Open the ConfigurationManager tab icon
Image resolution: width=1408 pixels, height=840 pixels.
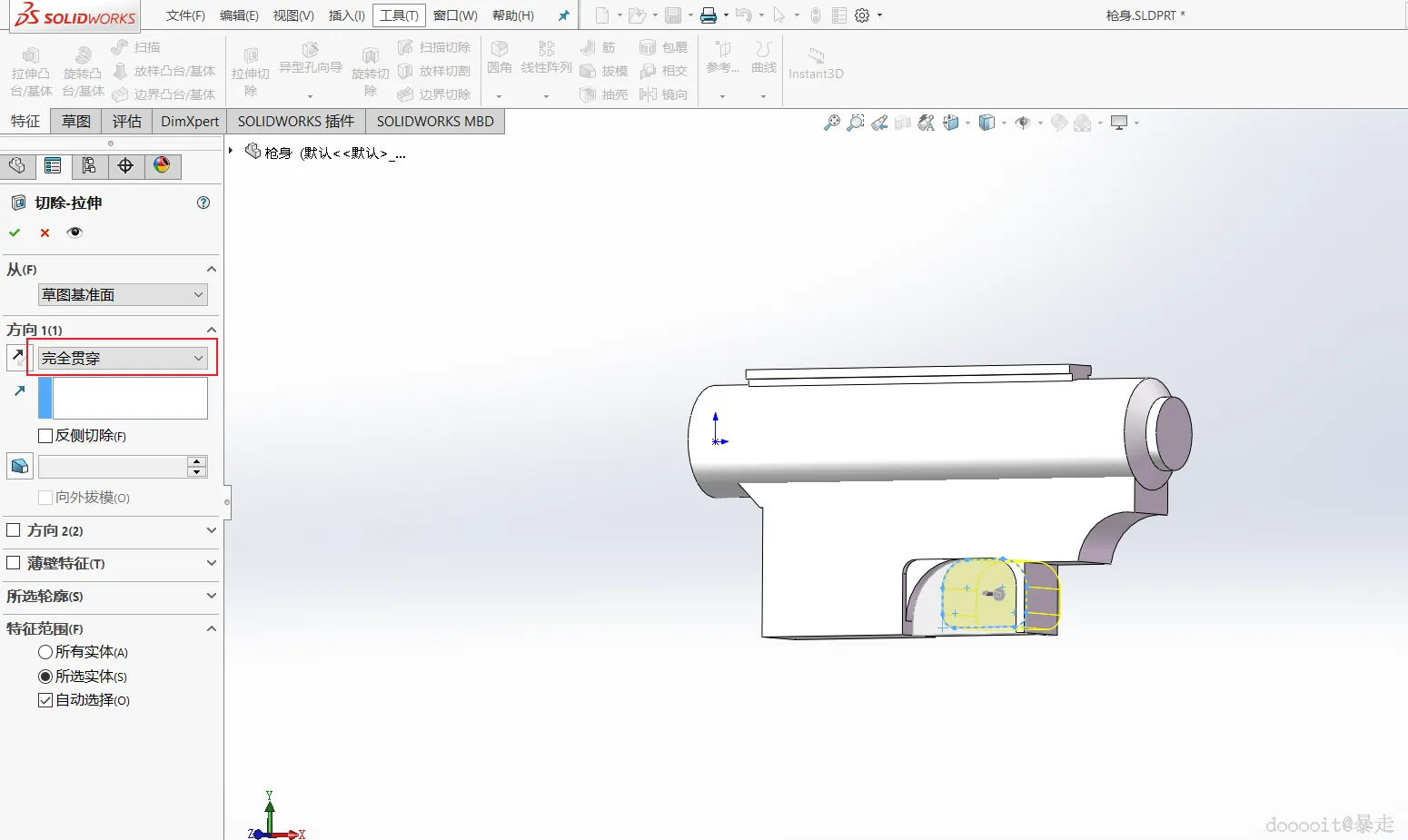coord(89,165)
